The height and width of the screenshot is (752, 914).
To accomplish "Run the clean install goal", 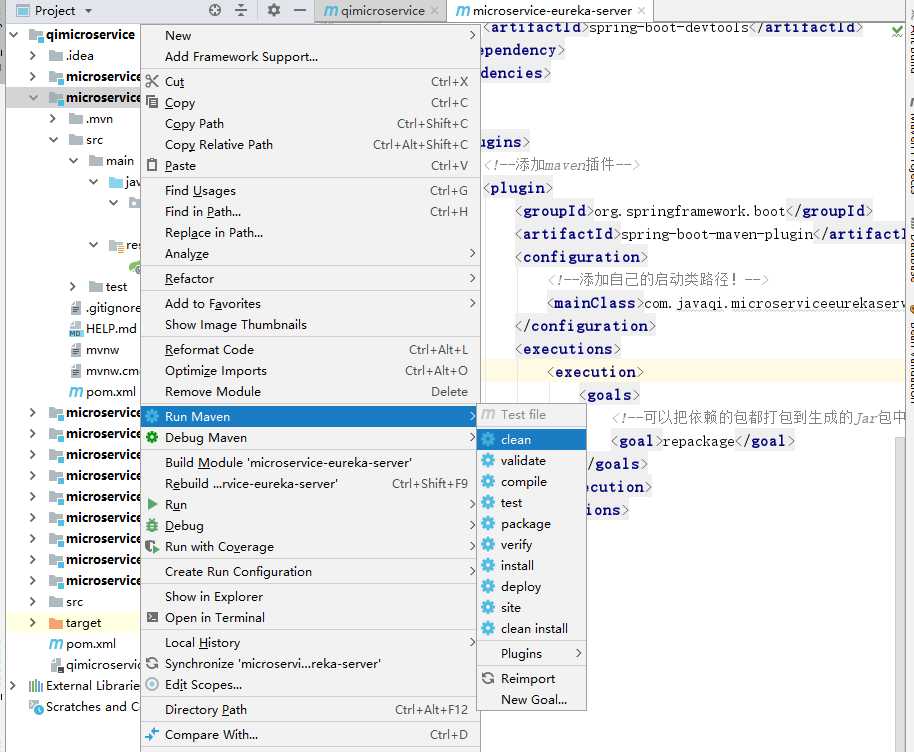I will pos(532,628).
